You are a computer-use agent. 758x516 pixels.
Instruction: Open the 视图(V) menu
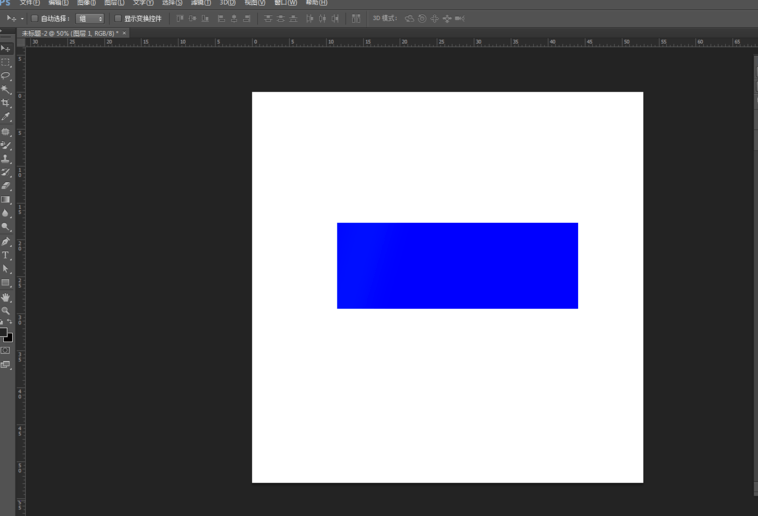click(255, 2)
